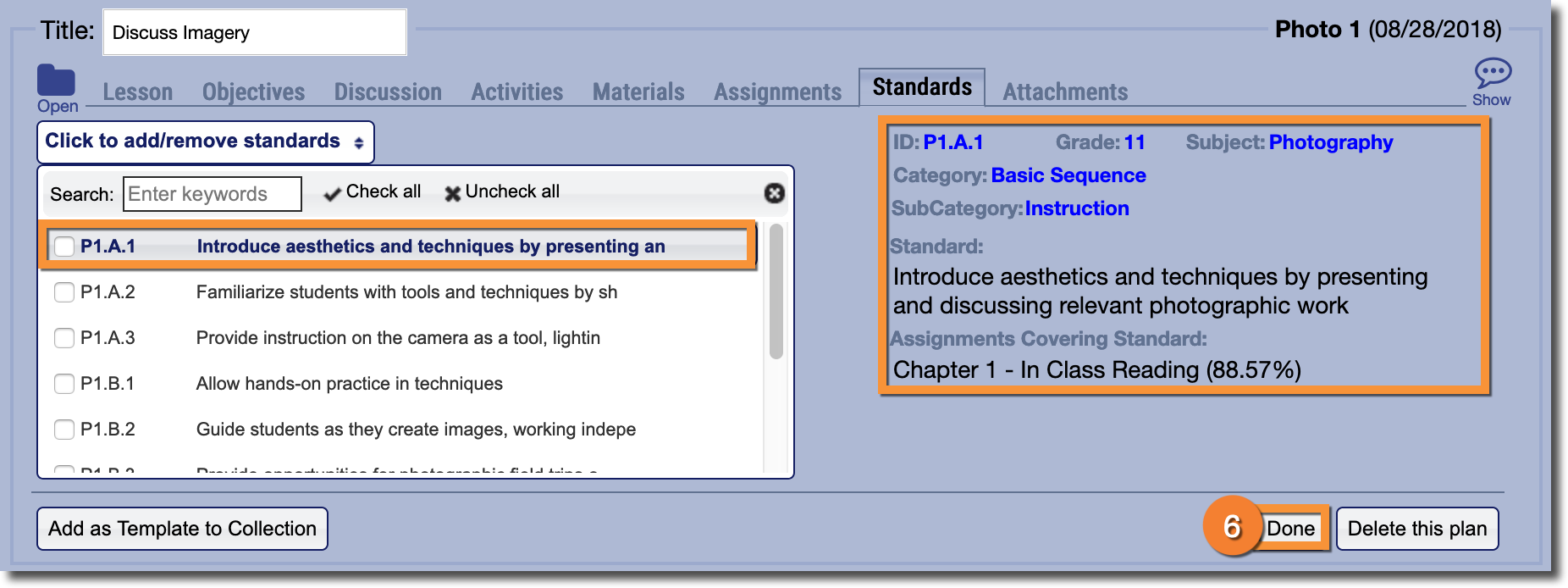Image resolution: width=1568 pixels, height=588 pixels.
Task: Tick the P1.B.2 guide students checkbox
Action: pos(64,430)
